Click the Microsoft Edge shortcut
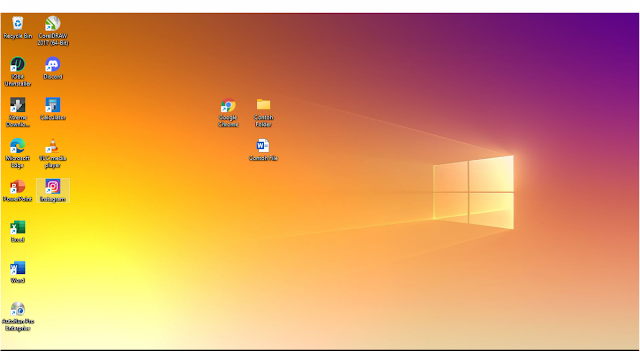 (18, 153)
